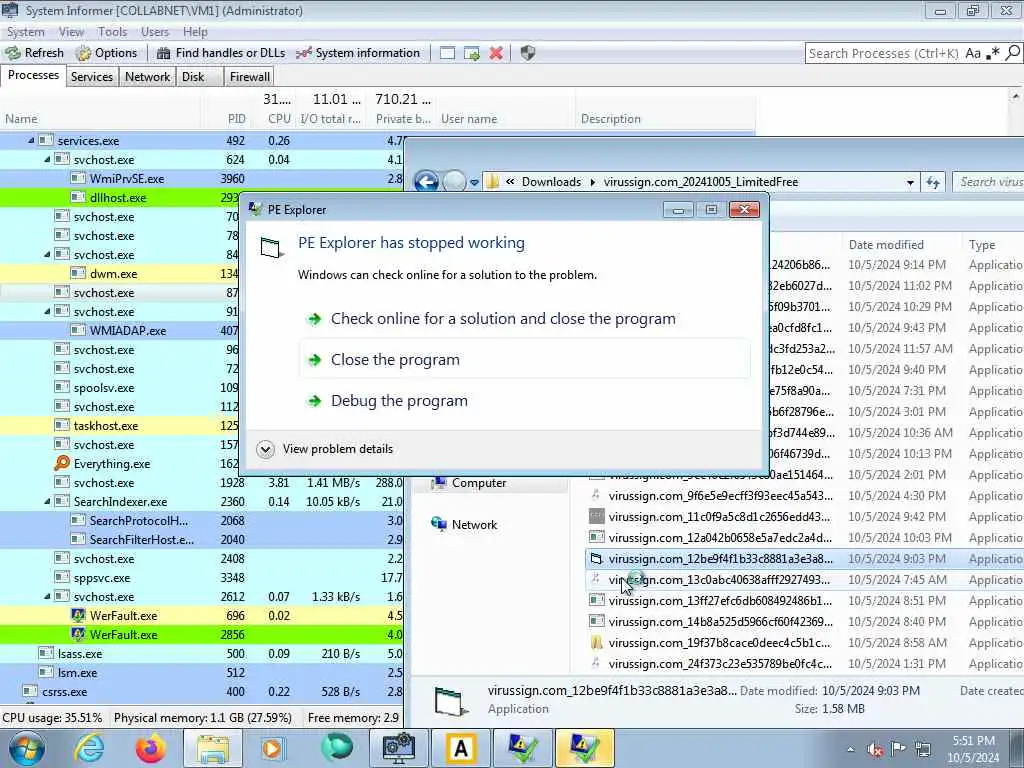The image size is (1024, 768).
Task: Select WerFault.exe PID 696 row
Action: 202,616
